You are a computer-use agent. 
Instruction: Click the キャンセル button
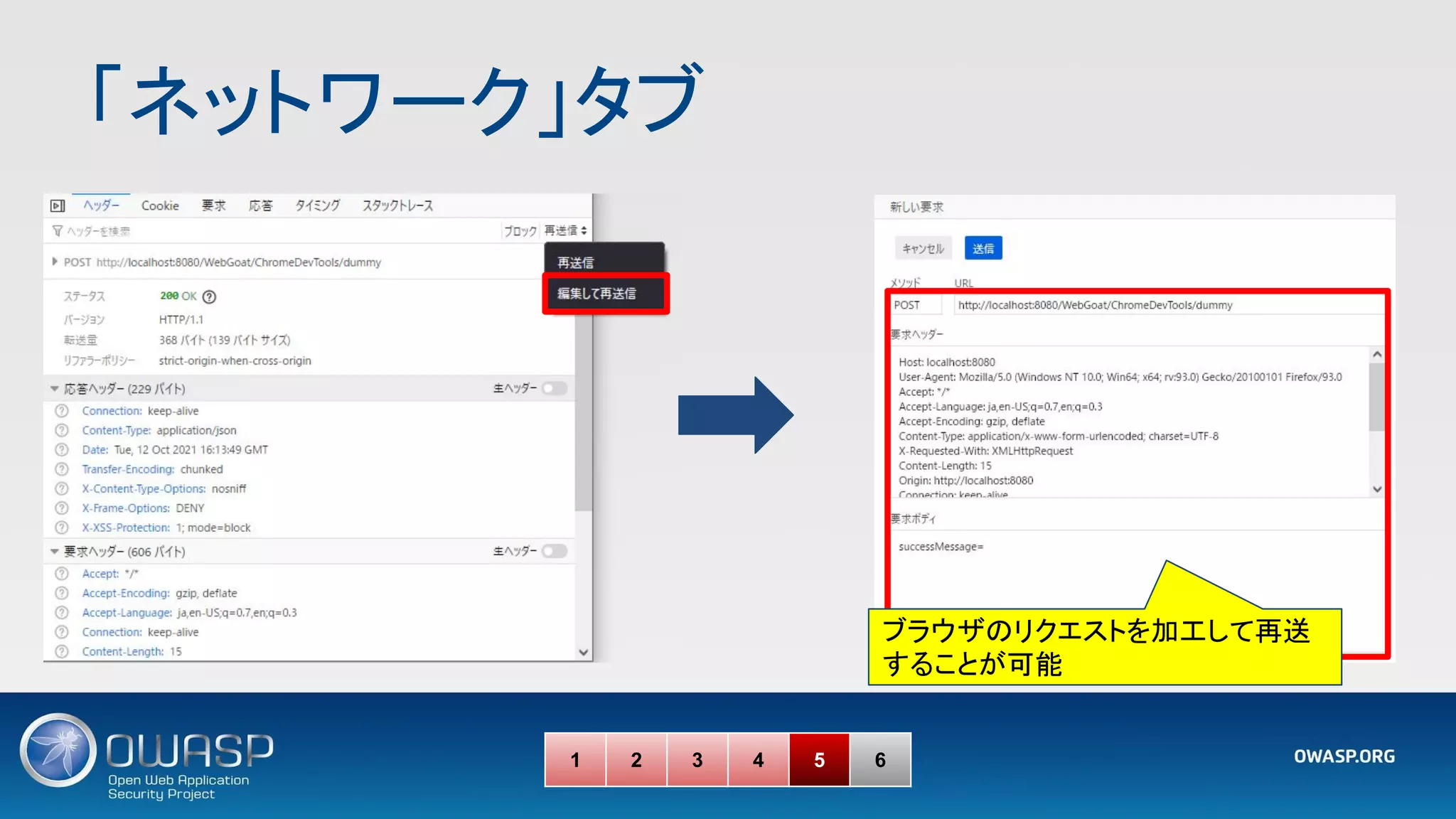pos(923,248)
